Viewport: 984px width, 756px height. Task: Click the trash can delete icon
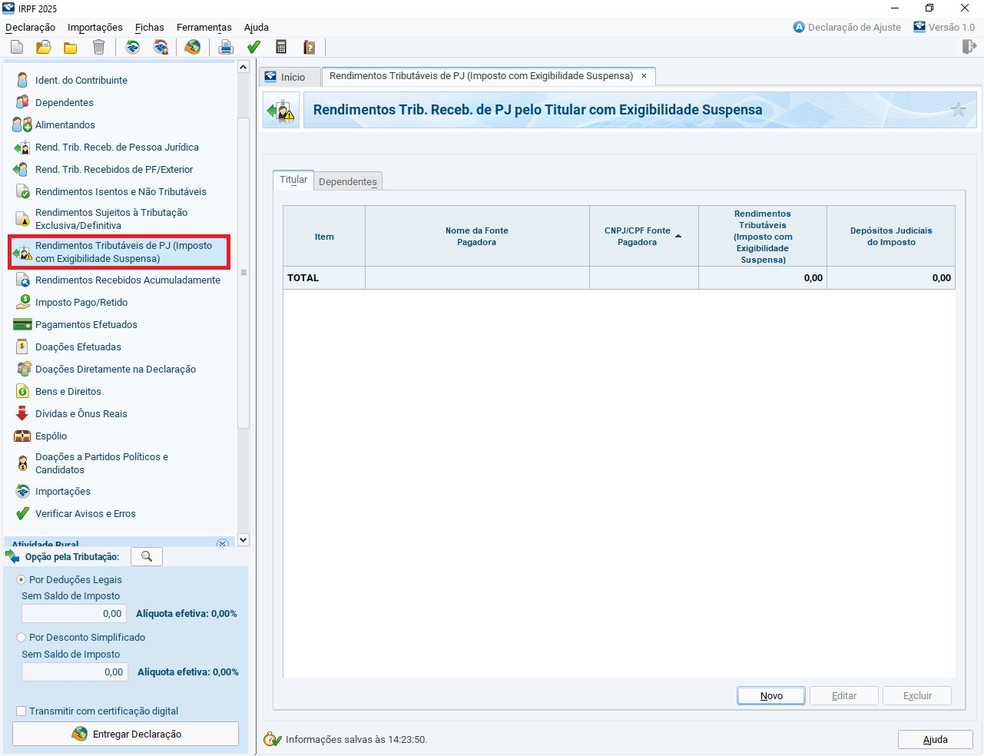click(98, 47)
